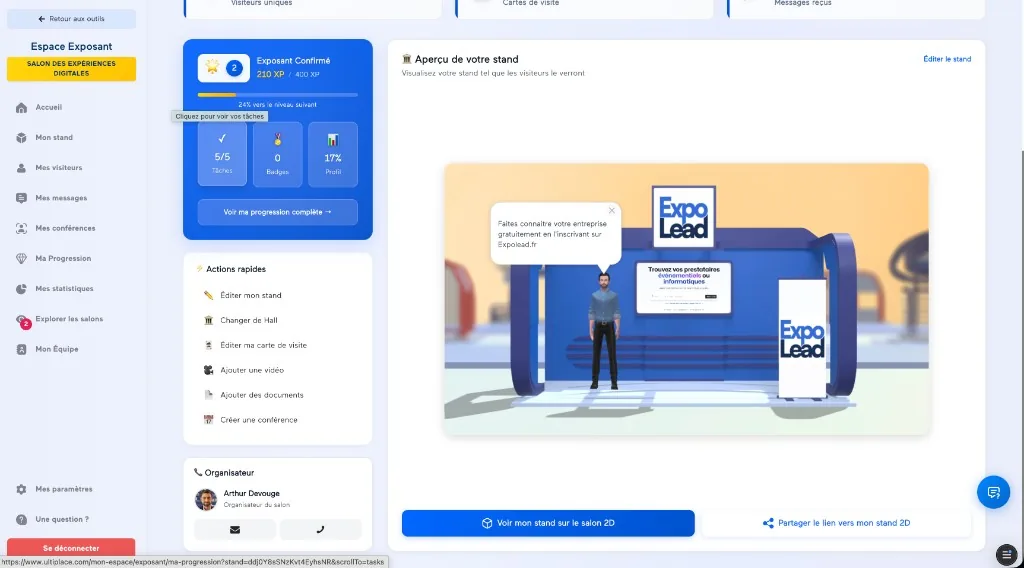Click Retour aux outils back button

click(71, 19)
